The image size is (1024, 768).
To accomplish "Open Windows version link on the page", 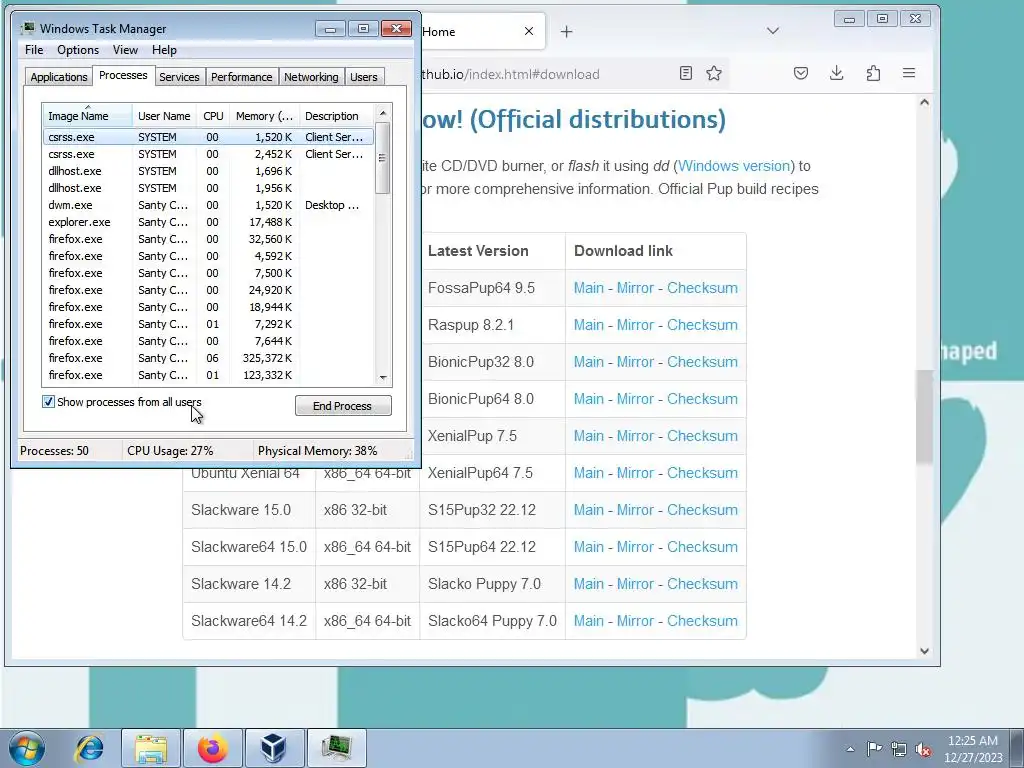I will pos(734,166).
